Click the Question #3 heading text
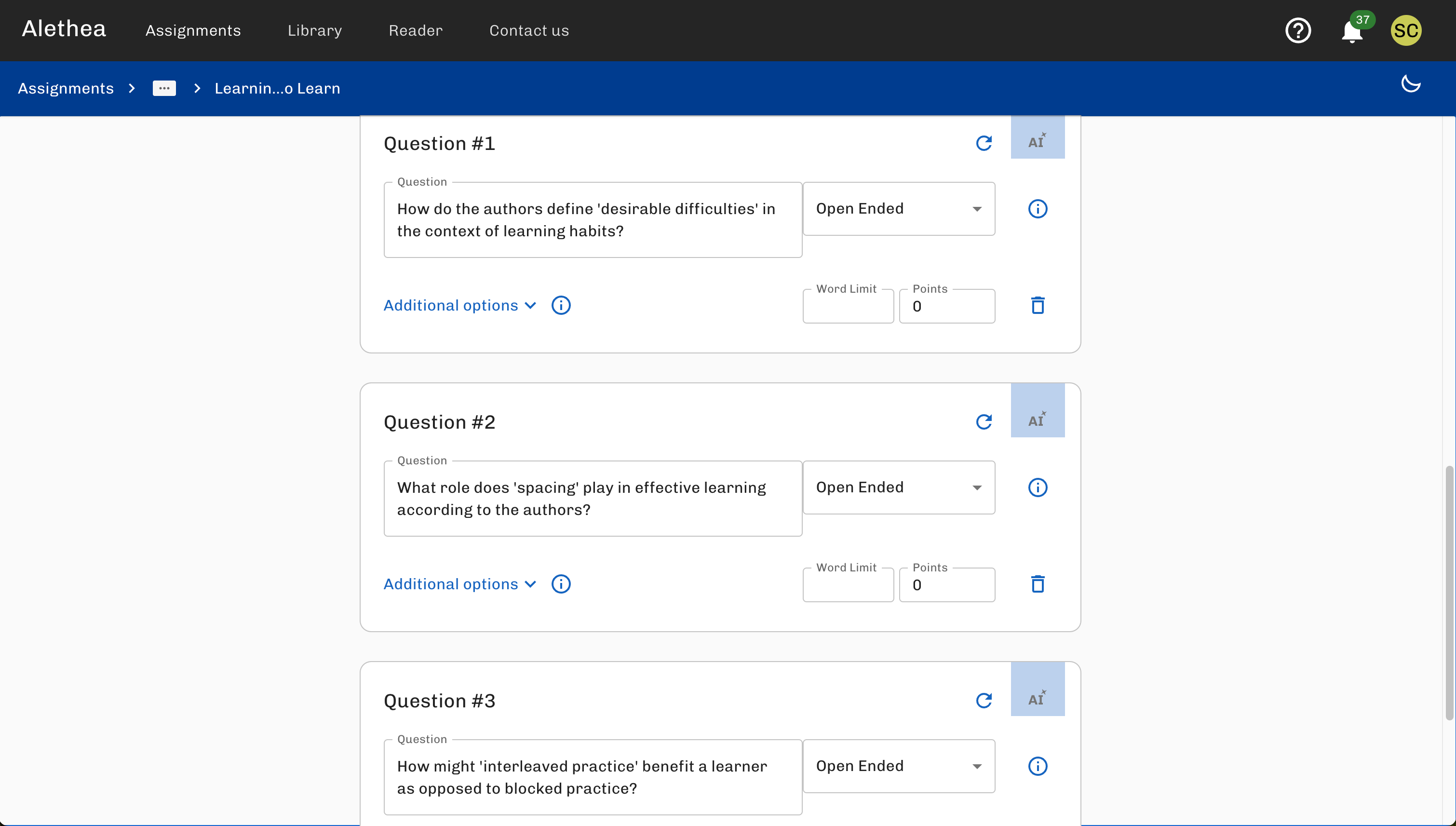This screenshot has height=826, width=1456. pos(439,701)
